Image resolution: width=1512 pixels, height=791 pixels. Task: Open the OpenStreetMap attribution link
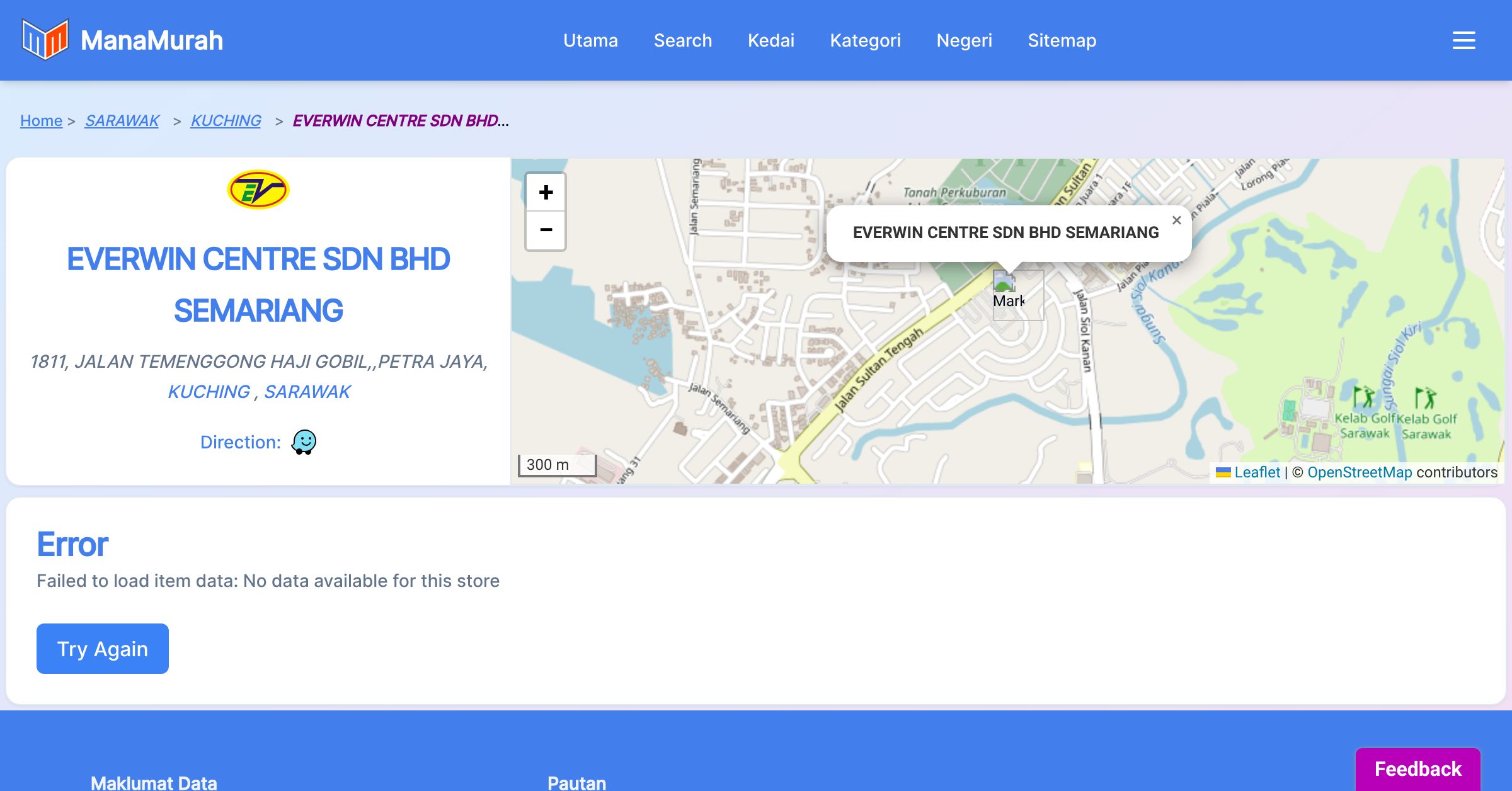click(1360, 472)
